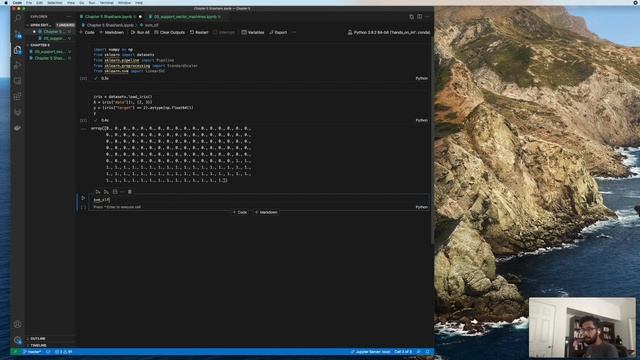The image size is (640, 360).
Task: Open the split editor icon
Action: 420,17
